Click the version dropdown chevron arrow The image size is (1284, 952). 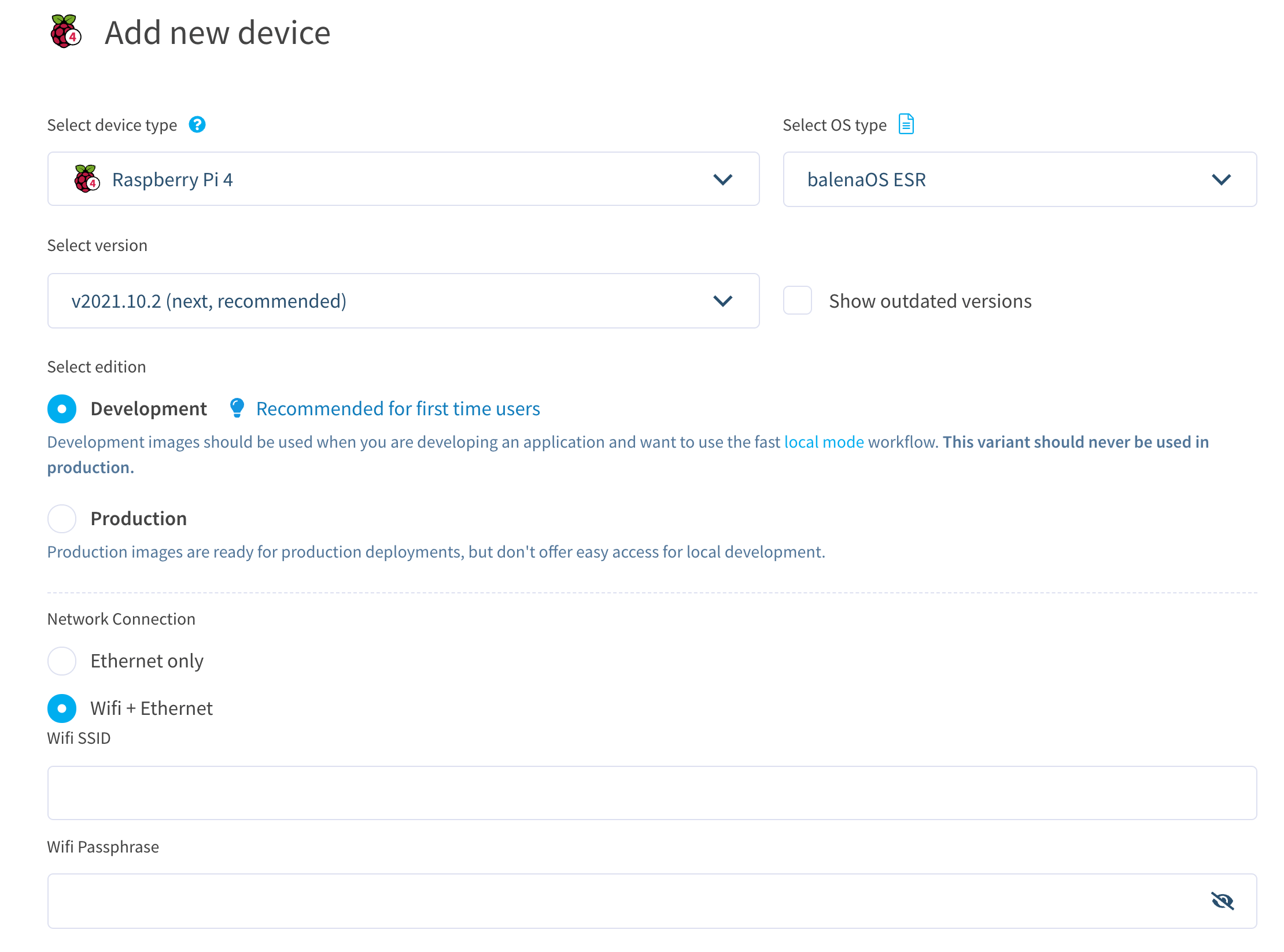tap(723, 301)
